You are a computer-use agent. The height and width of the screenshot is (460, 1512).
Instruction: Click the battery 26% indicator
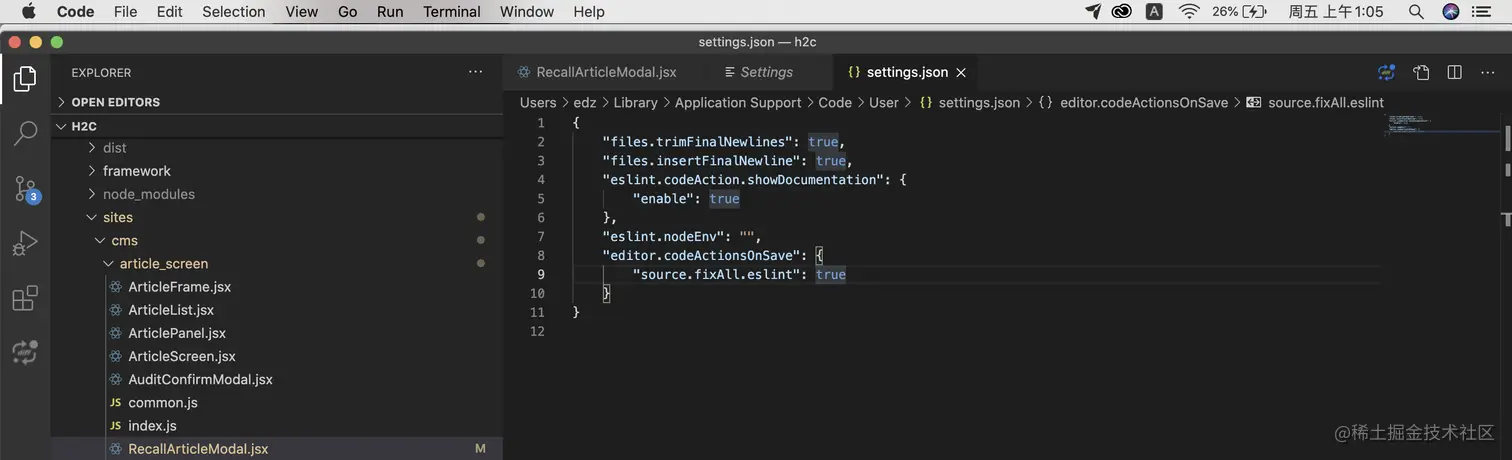(x=1240, y=12)
